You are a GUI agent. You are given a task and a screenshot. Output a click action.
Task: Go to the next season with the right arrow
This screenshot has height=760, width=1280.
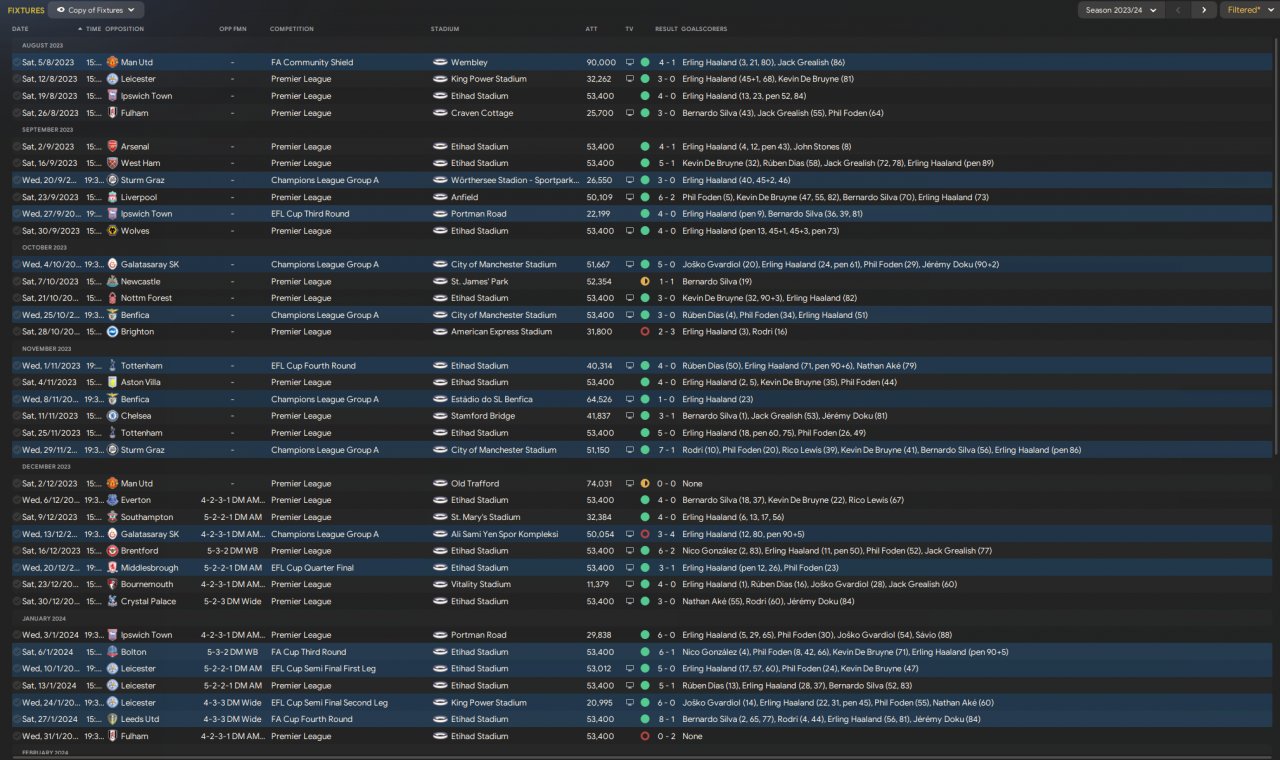[1203, 10]
